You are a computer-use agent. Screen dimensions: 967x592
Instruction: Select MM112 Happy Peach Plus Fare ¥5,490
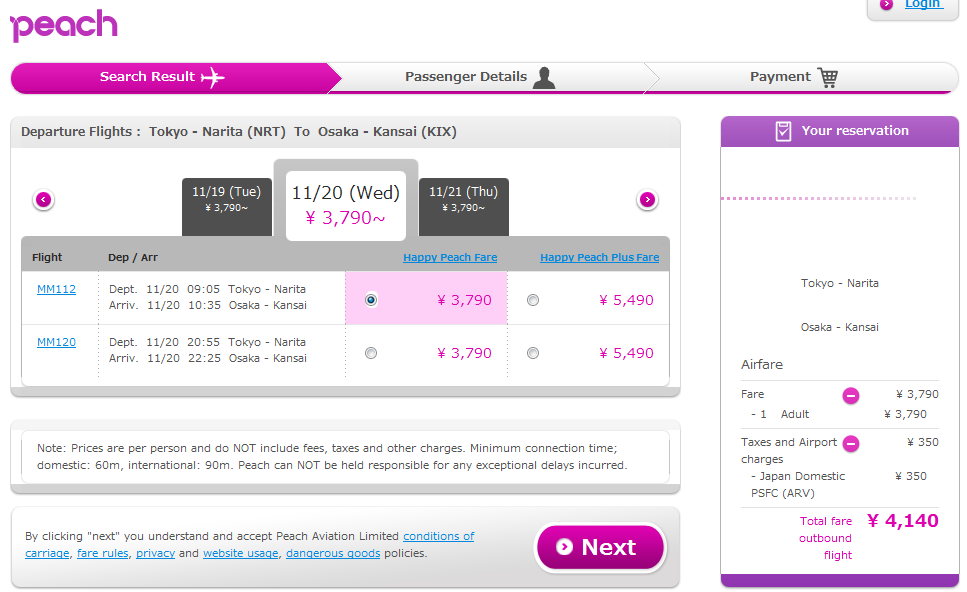click(532, 300)
